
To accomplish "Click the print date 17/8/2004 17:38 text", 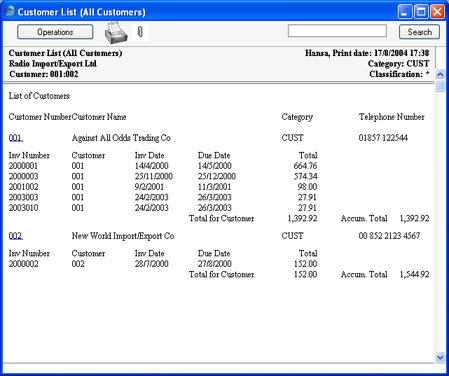I will click(402, 53).
